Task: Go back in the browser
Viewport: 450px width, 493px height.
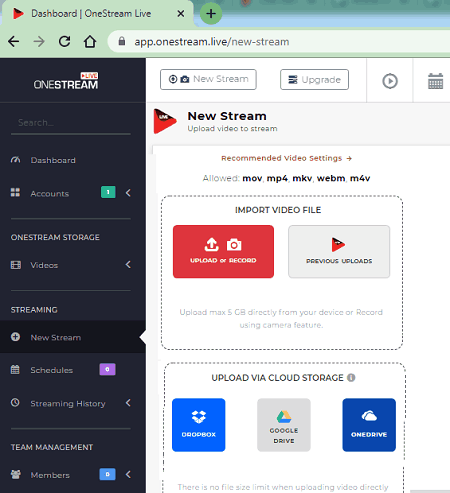Action: pos(14,42)
